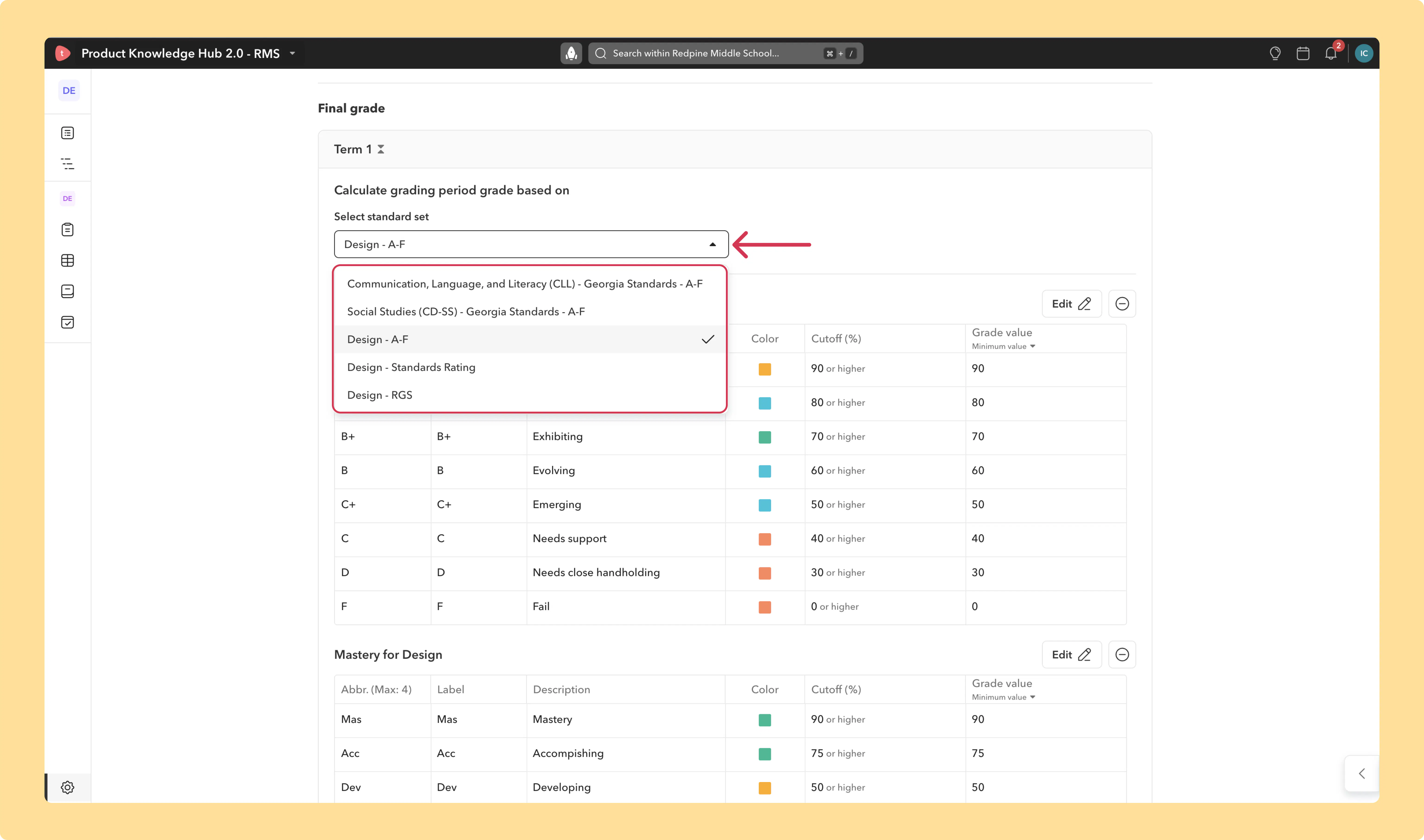Open the lightbulb tips icon

click(x=1275, y=53)
